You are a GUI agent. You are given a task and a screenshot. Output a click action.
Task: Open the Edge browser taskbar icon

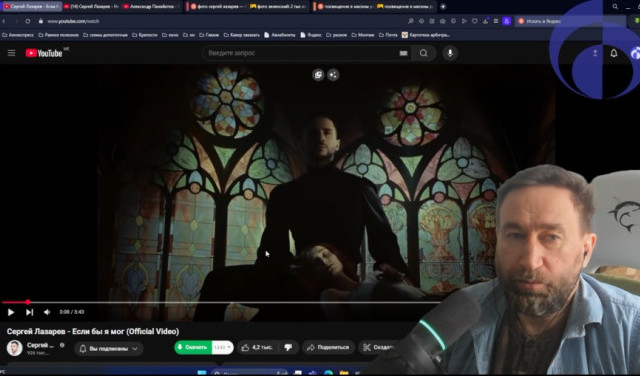point(329,373)
